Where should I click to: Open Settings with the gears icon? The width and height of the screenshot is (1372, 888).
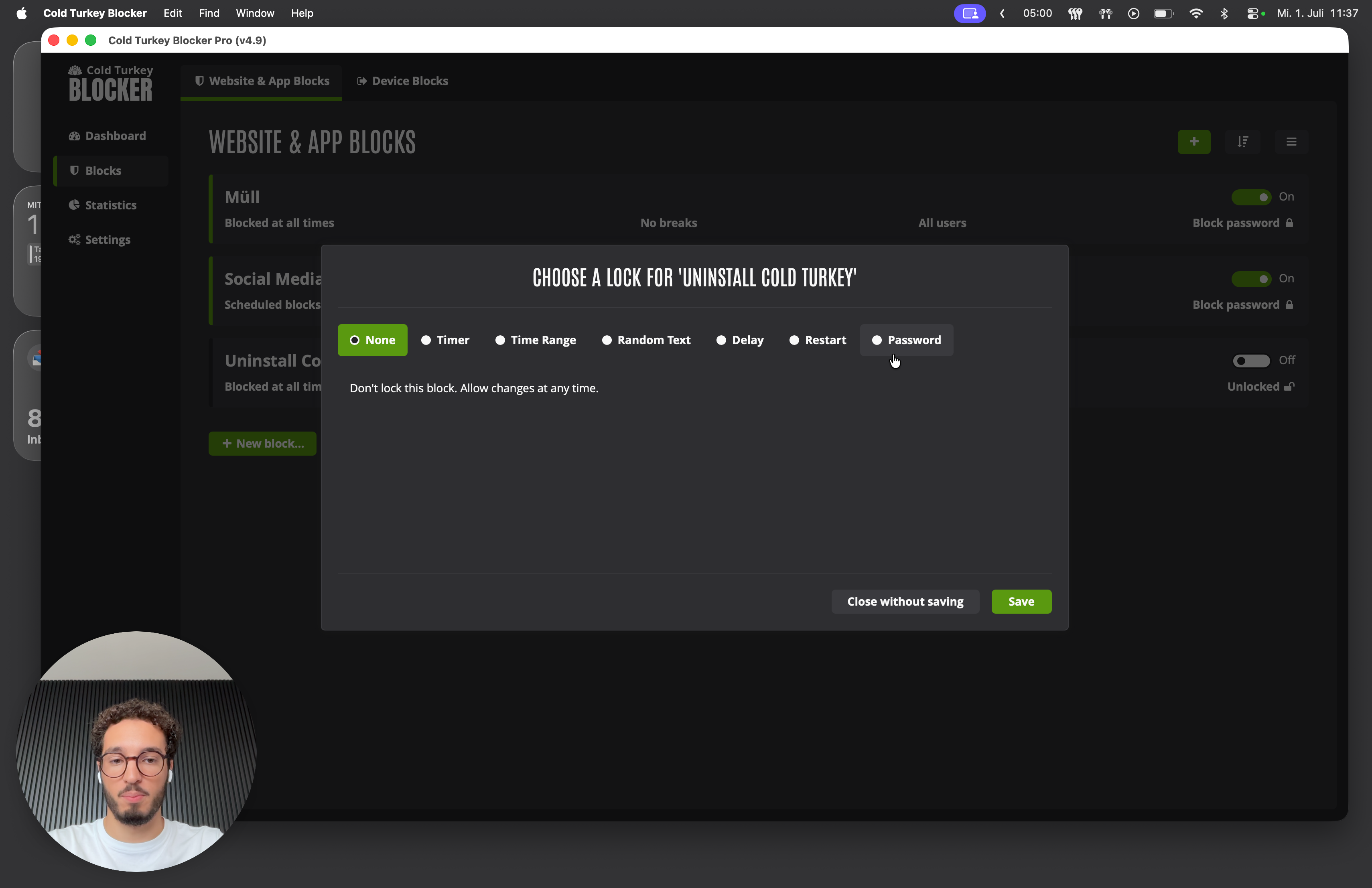[x=100, y=240]
